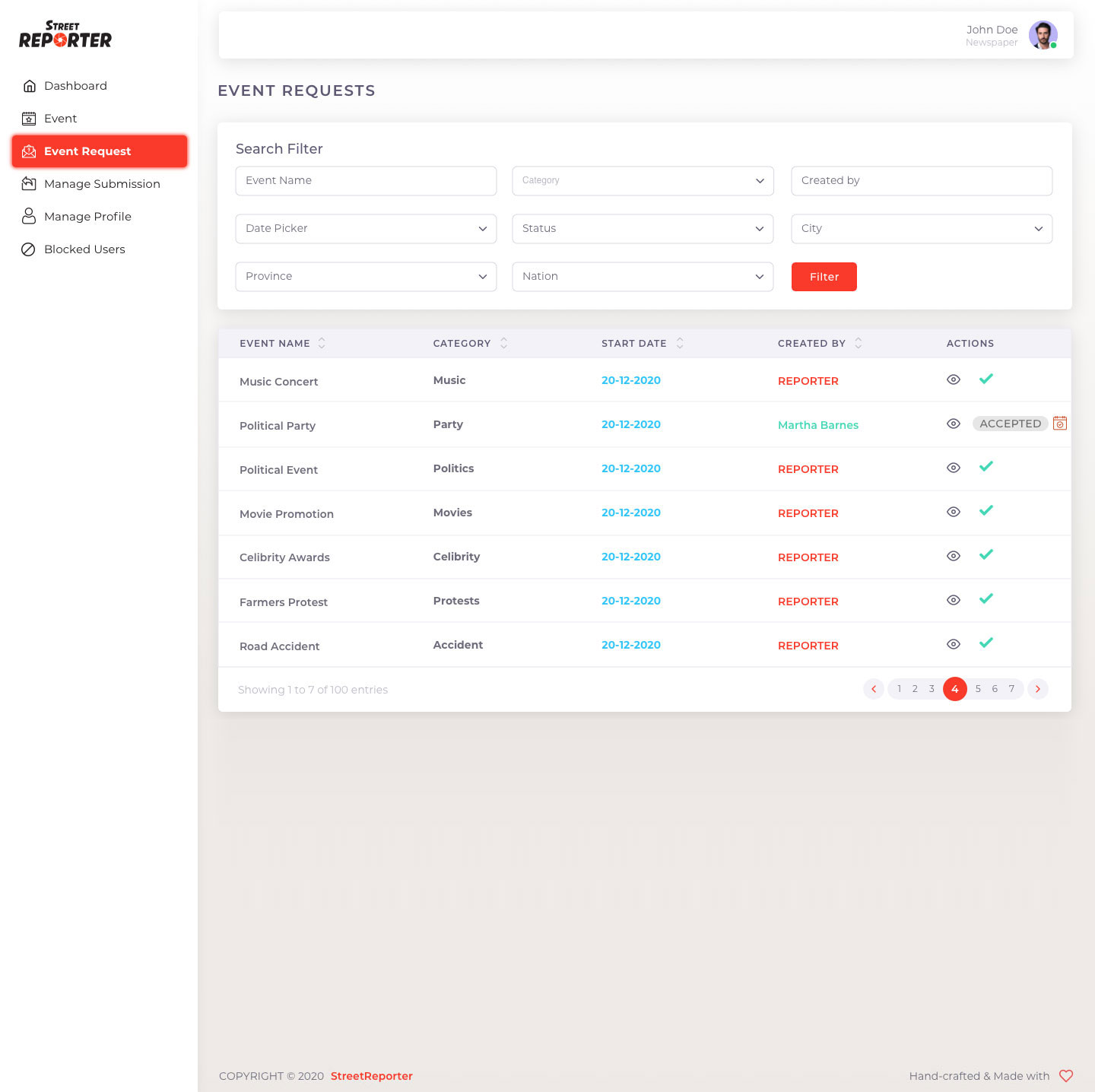Select current page 4 button
The width and height of the screenshot is (1095, 1092).
(x=955, y=689)
